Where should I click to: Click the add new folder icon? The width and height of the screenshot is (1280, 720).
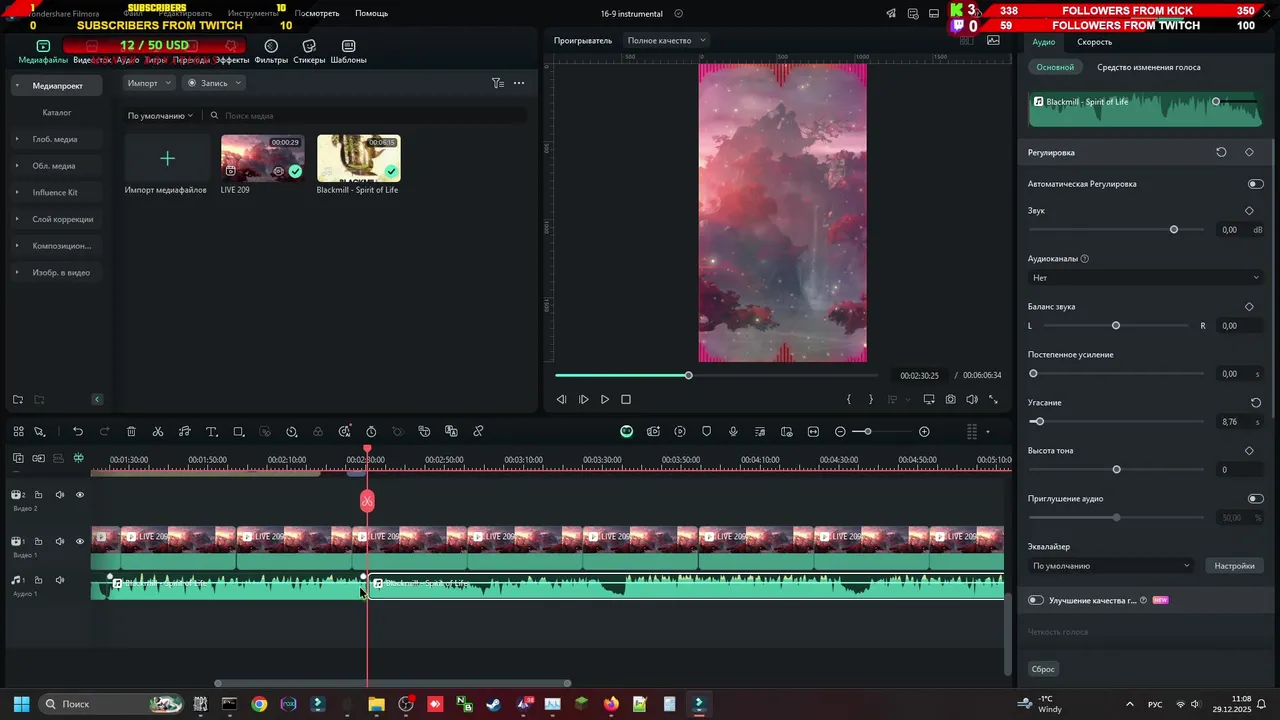point(18,400)
